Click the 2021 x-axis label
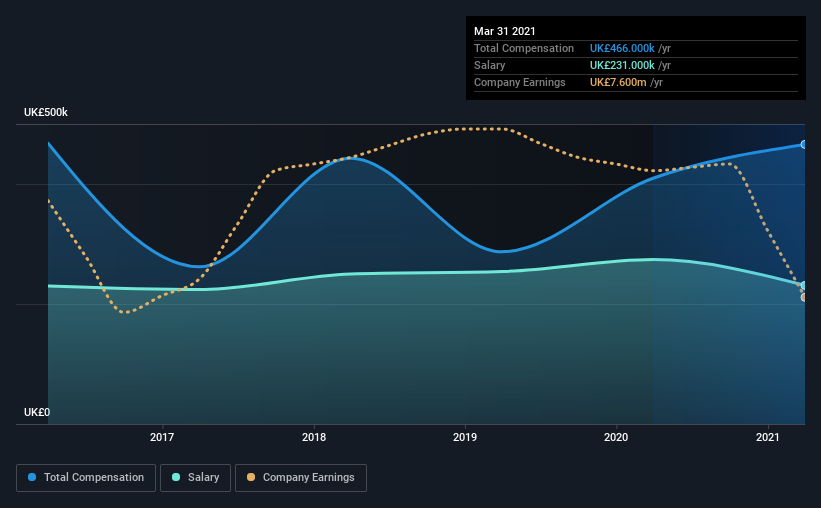 click(x=768, y=437)
